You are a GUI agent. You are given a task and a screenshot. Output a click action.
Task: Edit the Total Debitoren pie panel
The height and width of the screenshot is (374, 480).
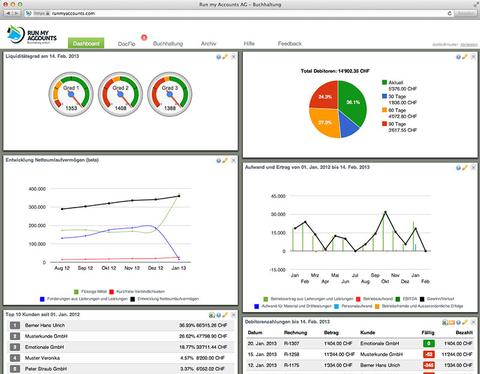(465, 57)
